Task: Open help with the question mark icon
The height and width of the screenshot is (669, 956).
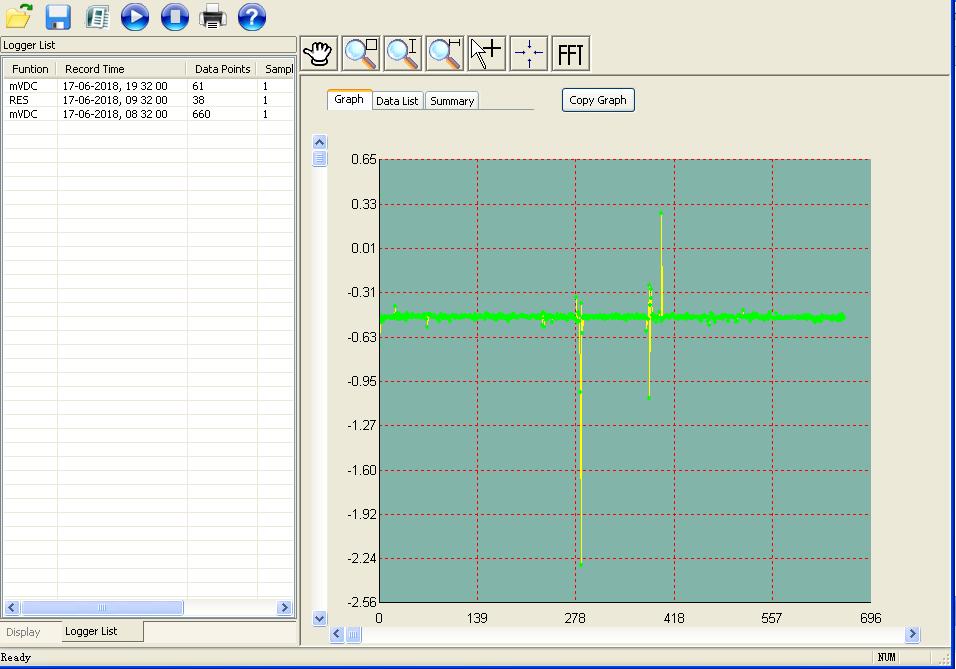Action: [252, 16]
